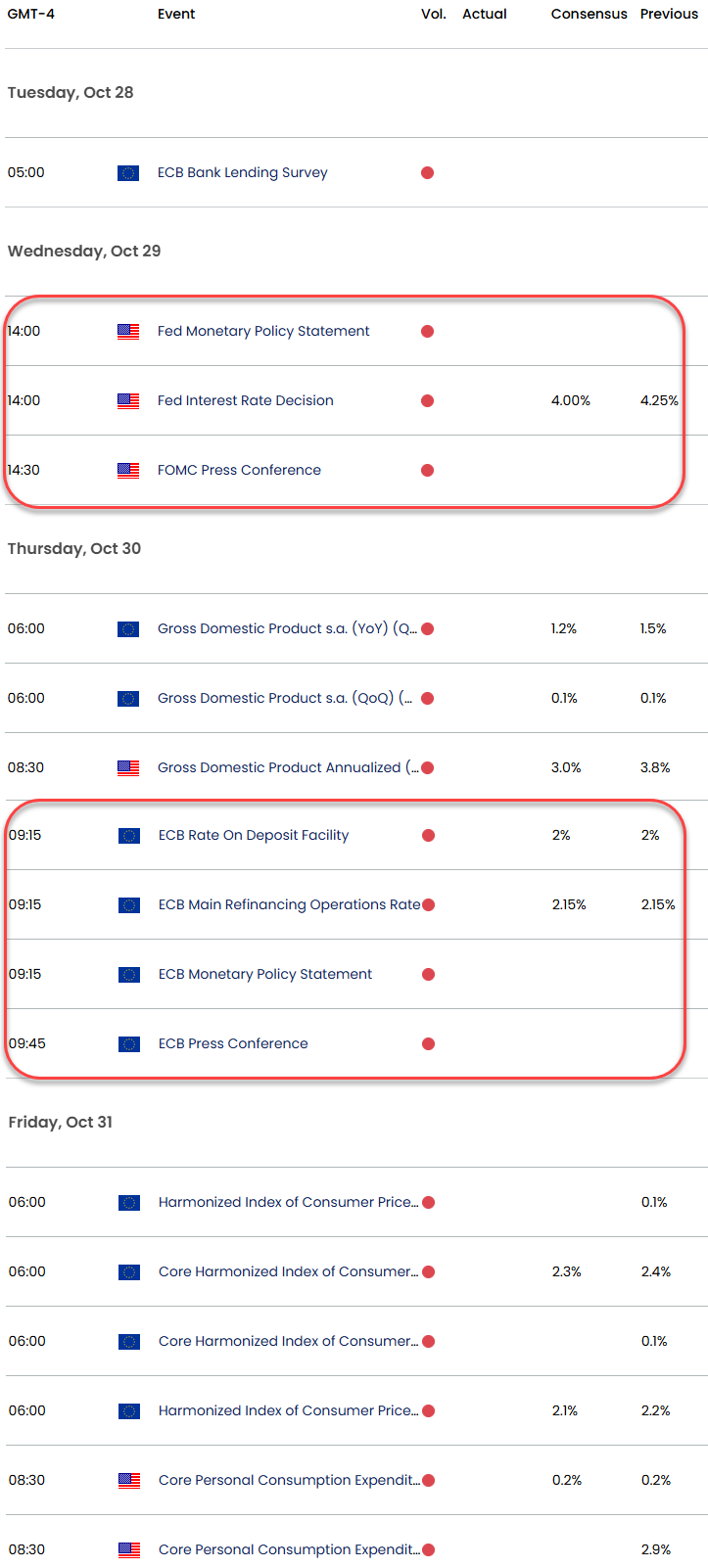Screen dimensions: 708x1568
Task: Toggle the volatility dot for Fed Monetary Policy Statement
Action: [427, 331]
